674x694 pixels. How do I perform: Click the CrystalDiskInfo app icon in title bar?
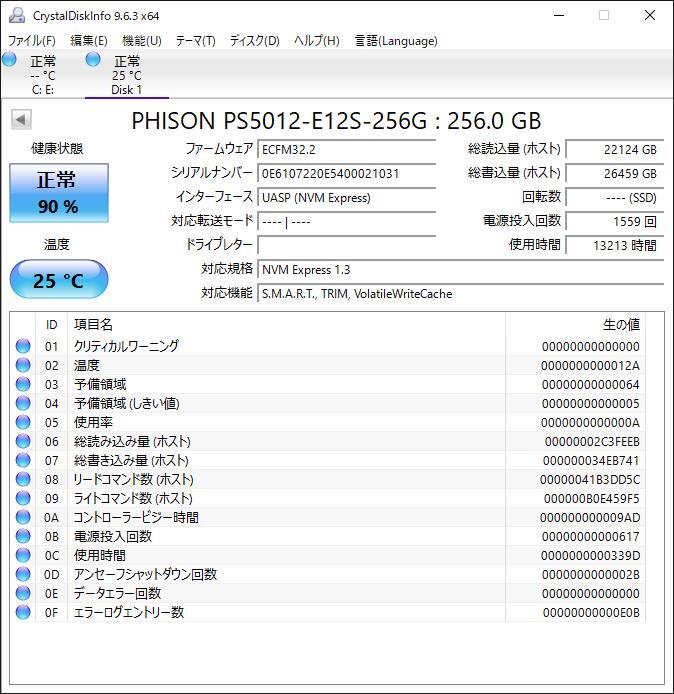[x=17, y=15]
